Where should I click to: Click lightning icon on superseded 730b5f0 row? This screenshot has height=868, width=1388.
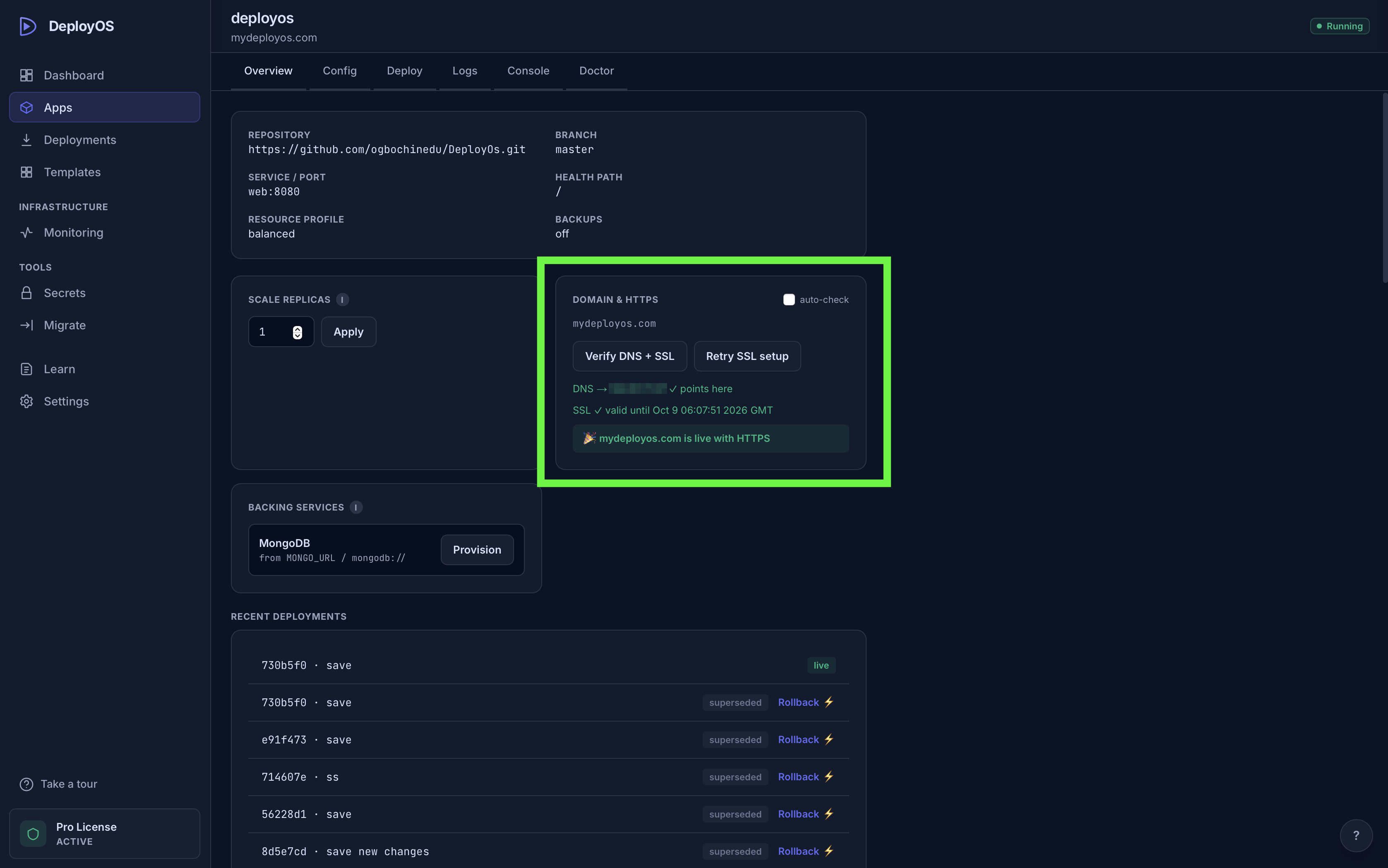point(828,703)
